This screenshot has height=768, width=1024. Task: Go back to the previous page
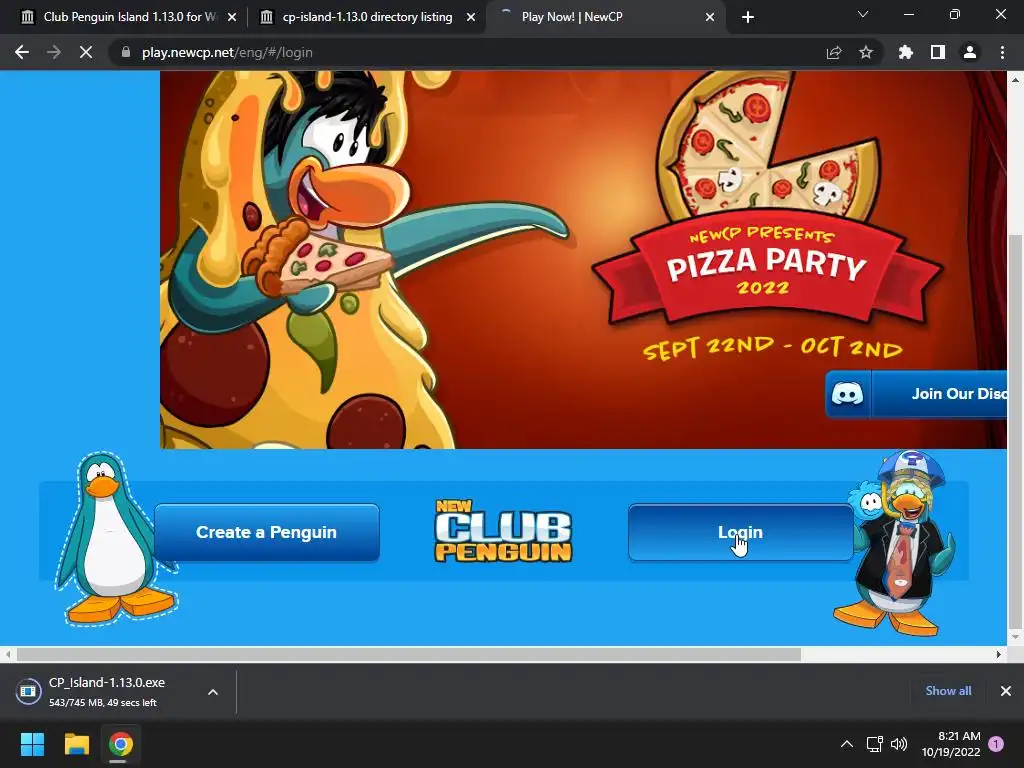[x=22, y=52]
